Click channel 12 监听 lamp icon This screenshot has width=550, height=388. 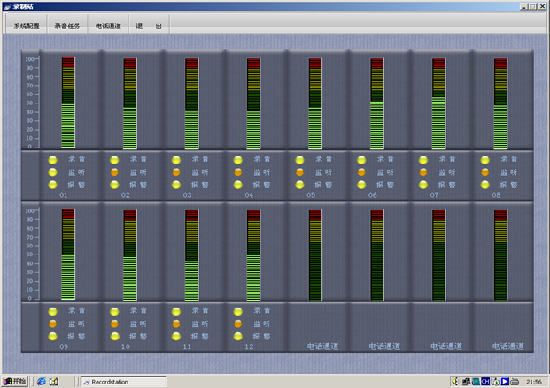point(238,324)
